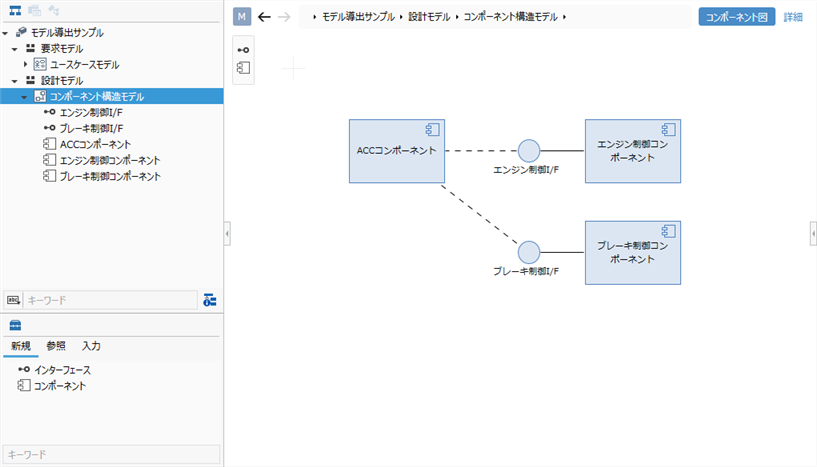Collapse the モデル導出サンプル root node
The width and height of the screenshot is (817, 467).
pyautogui.click(x=7, y=33)
